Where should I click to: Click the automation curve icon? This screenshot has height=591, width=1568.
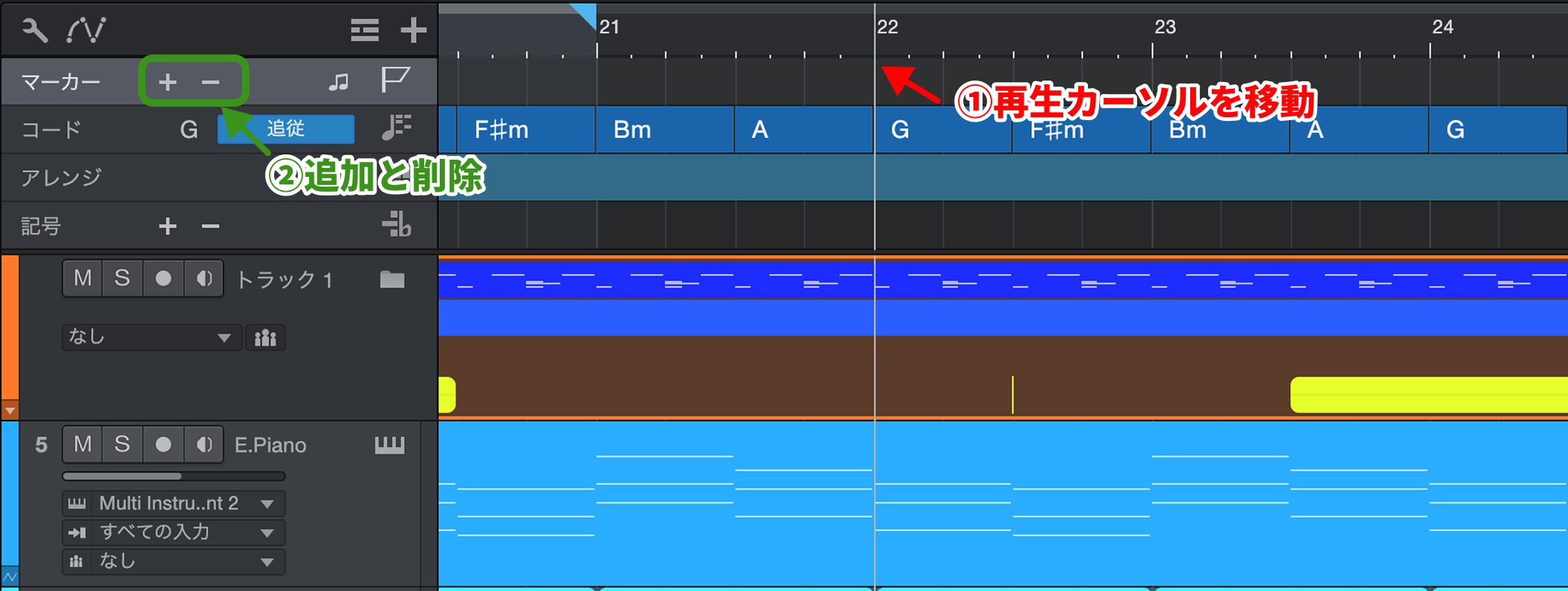tap(87, 31)
